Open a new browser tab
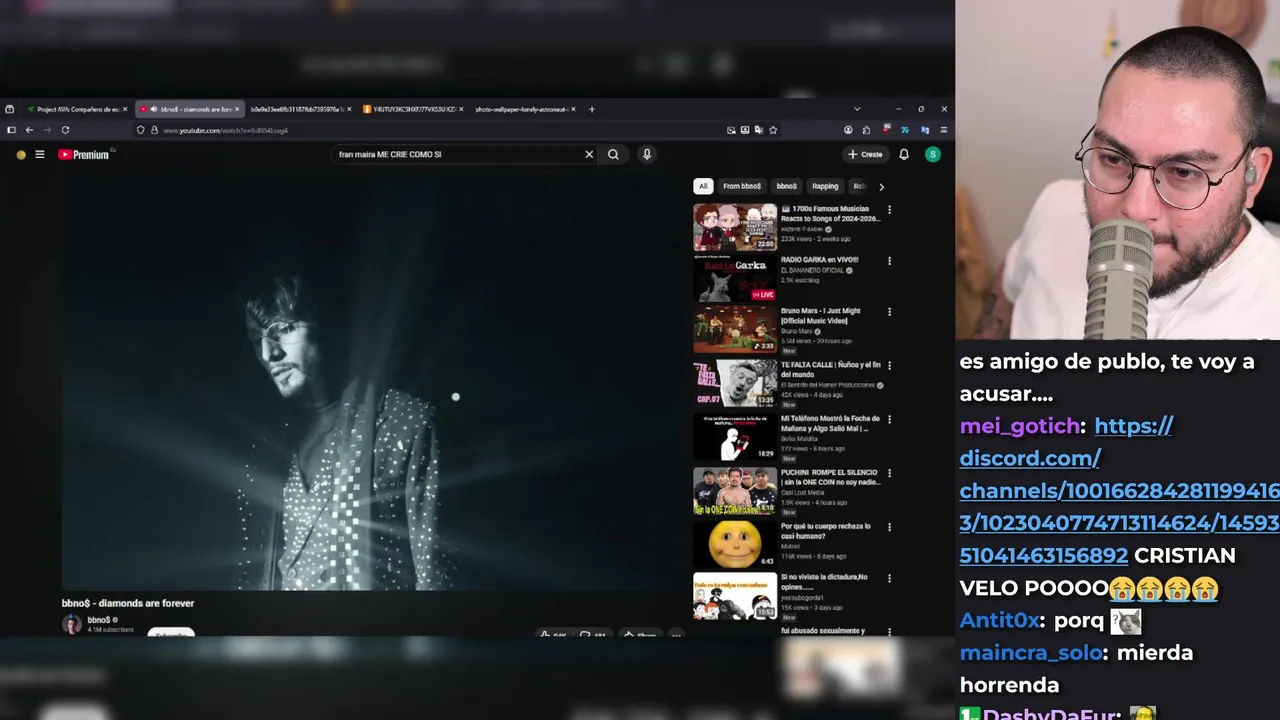The width and height of the screenshot is (1280, 720). tap(592, 109)
